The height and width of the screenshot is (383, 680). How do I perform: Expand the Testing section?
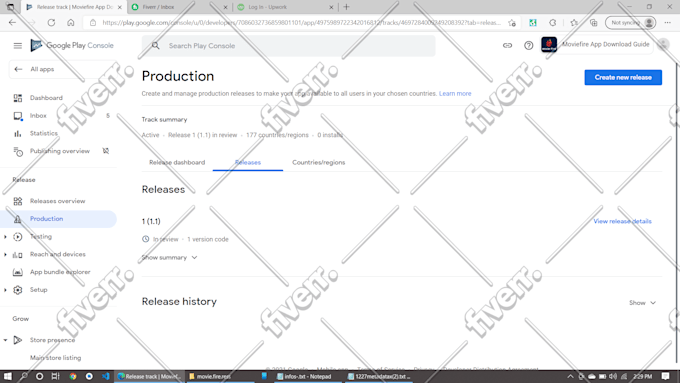tap(5, 237)
